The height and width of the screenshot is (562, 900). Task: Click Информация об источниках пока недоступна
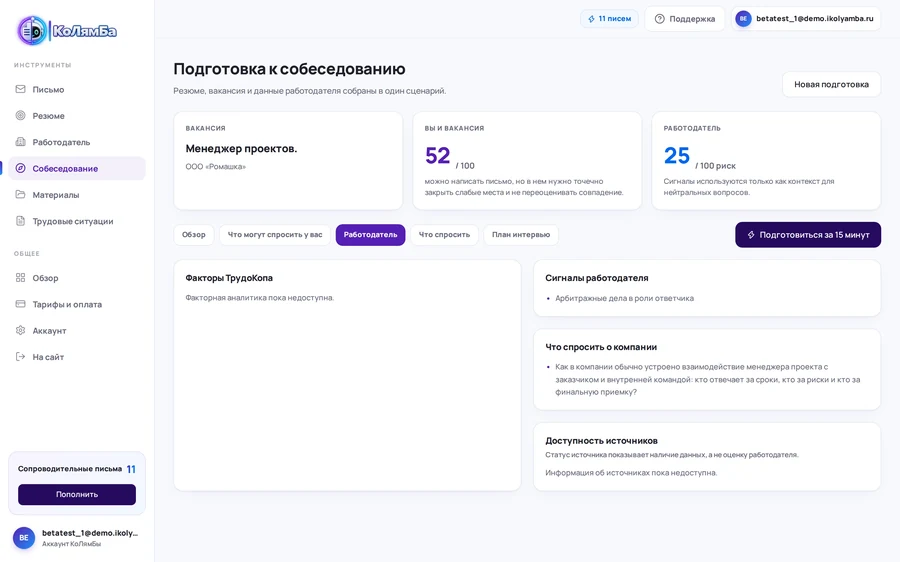(x=631, y=473)
